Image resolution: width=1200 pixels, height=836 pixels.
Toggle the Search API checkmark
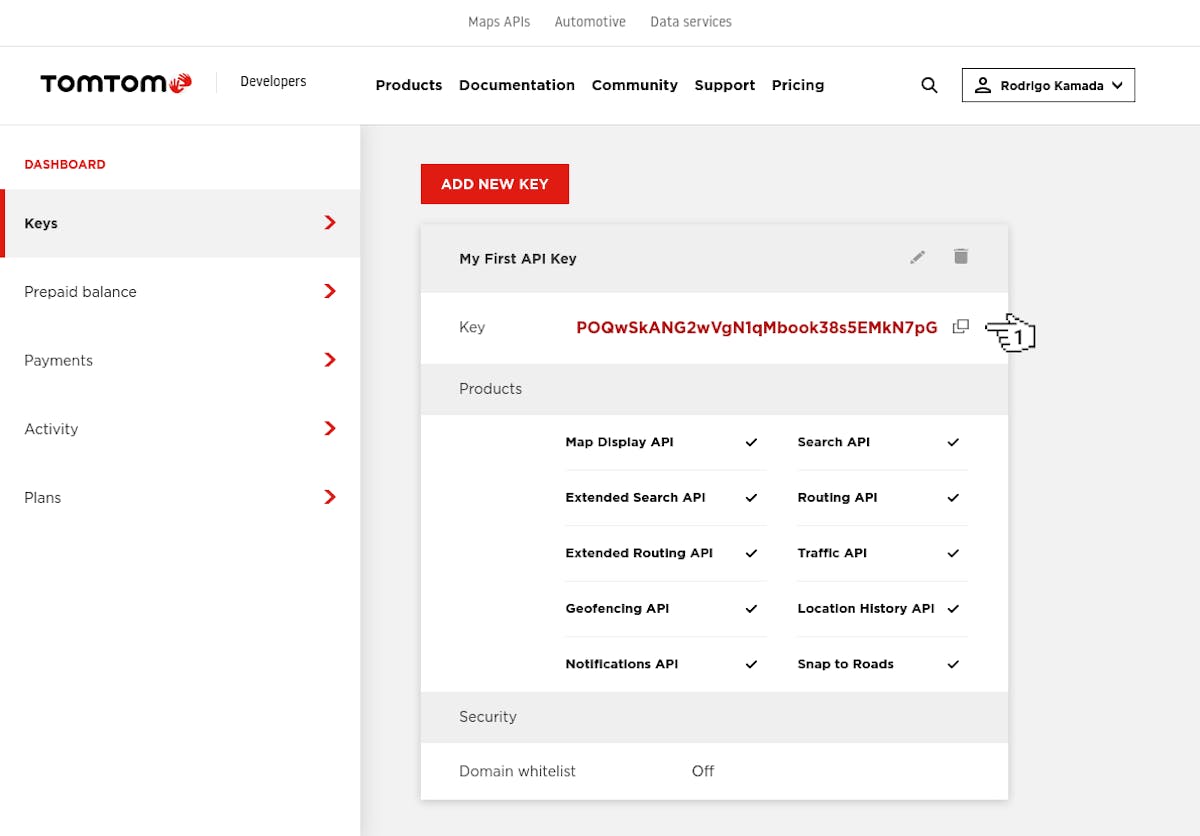(x=953, y=442)
